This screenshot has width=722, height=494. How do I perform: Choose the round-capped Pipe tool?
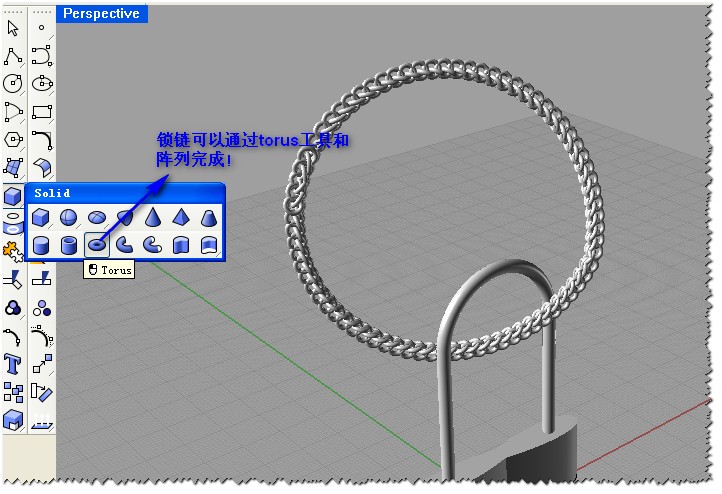[x=152, y=245]
